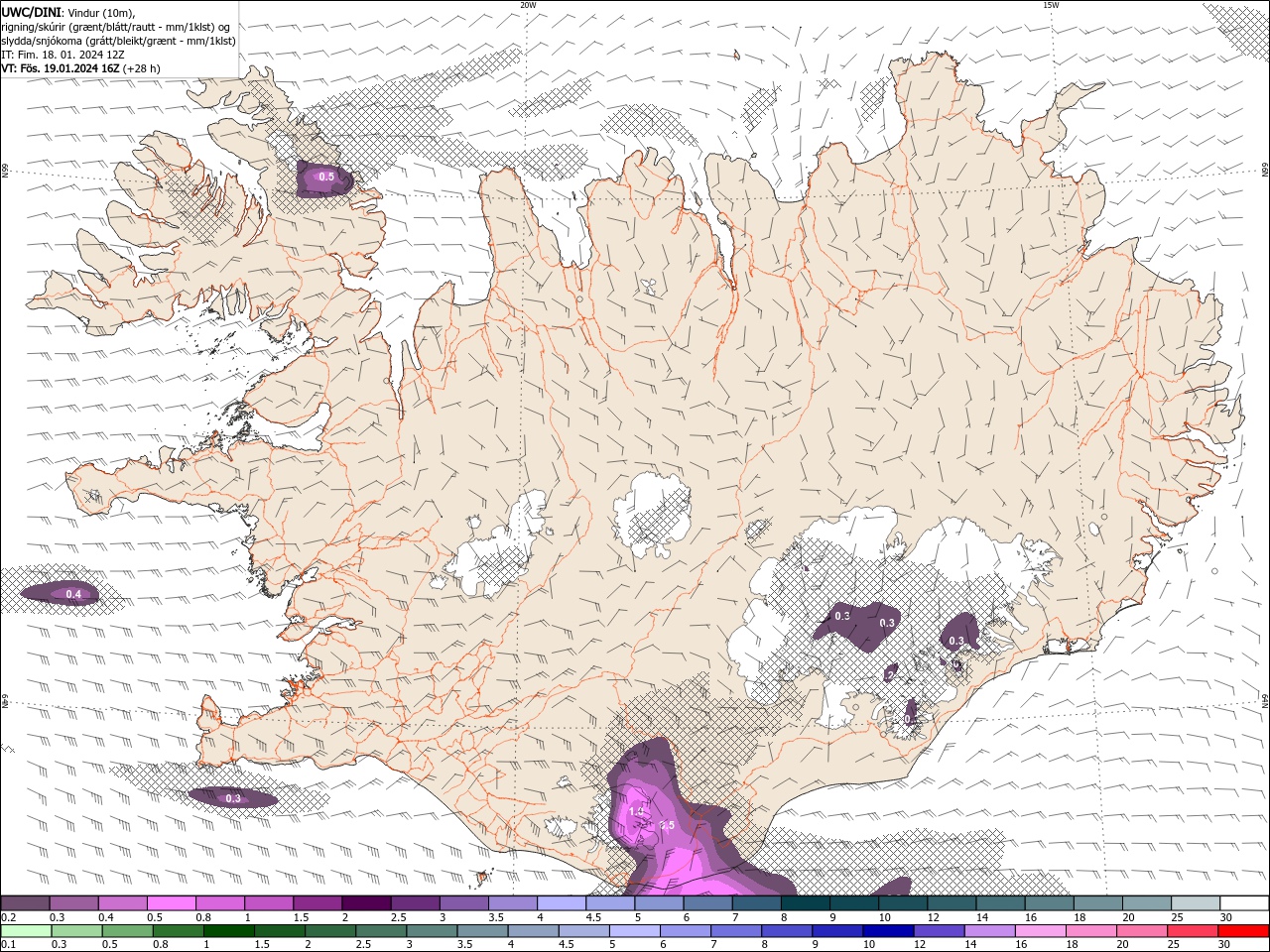Select the light pink 16 swatch in rain scale
The height and width of the screenshot is (952, 1270).
point(1040,931)
